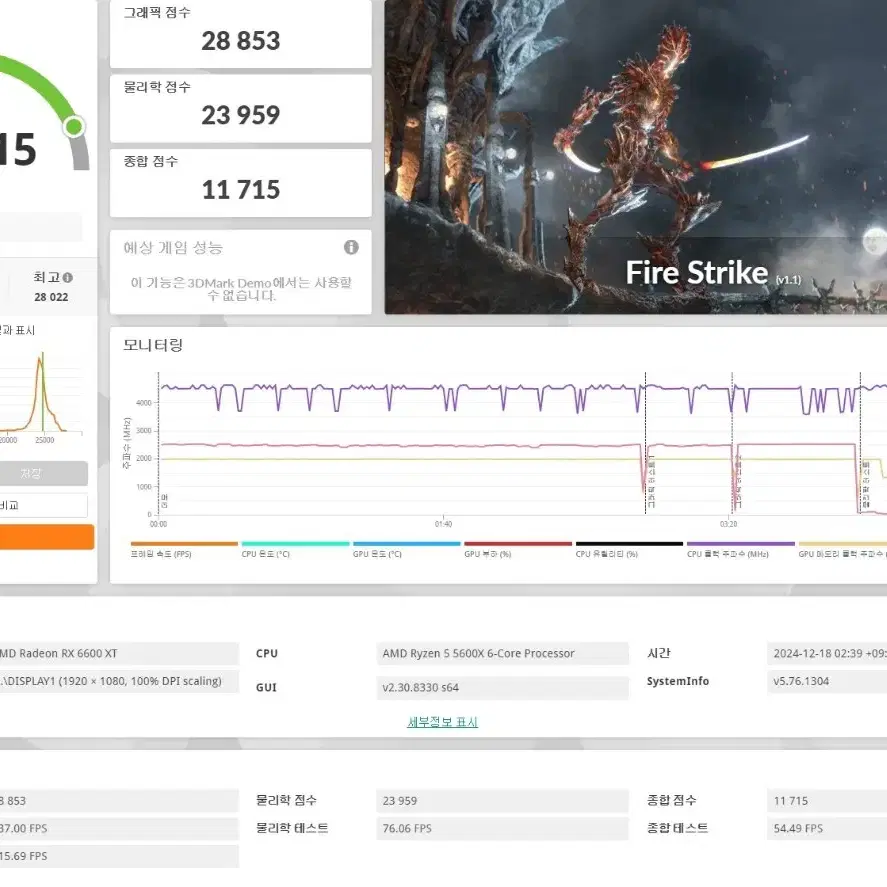Click first dashed test marker at 00:00
This screenshot has width=887, height=887.
point(159,443)
